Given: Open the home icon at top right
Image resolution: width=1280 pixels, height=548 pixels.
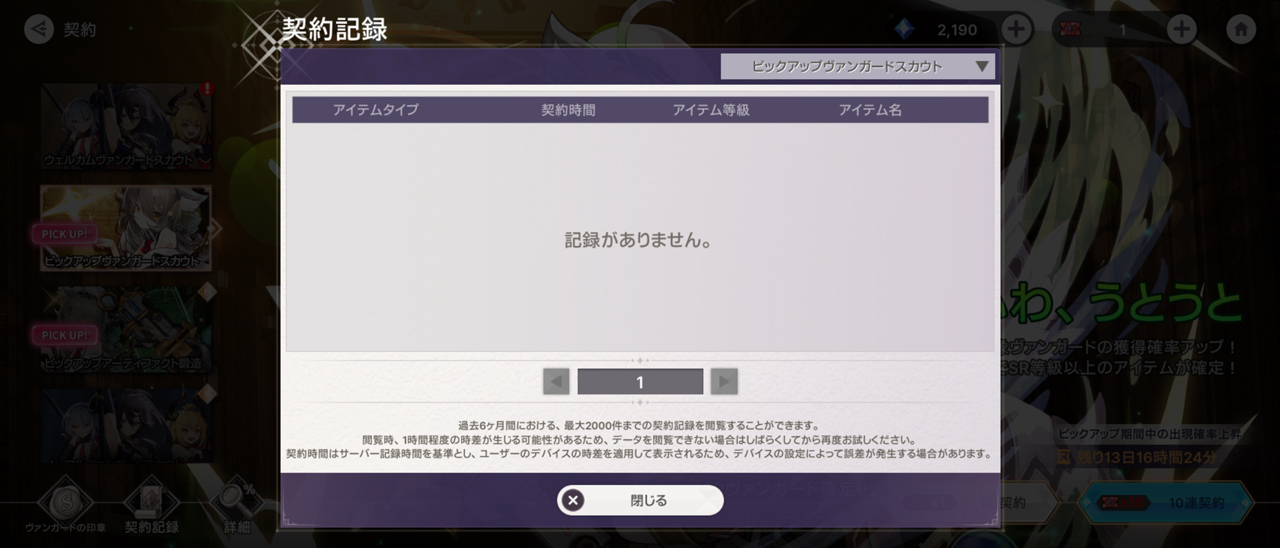Looking at the screenshot, I should coord(1240,29).
